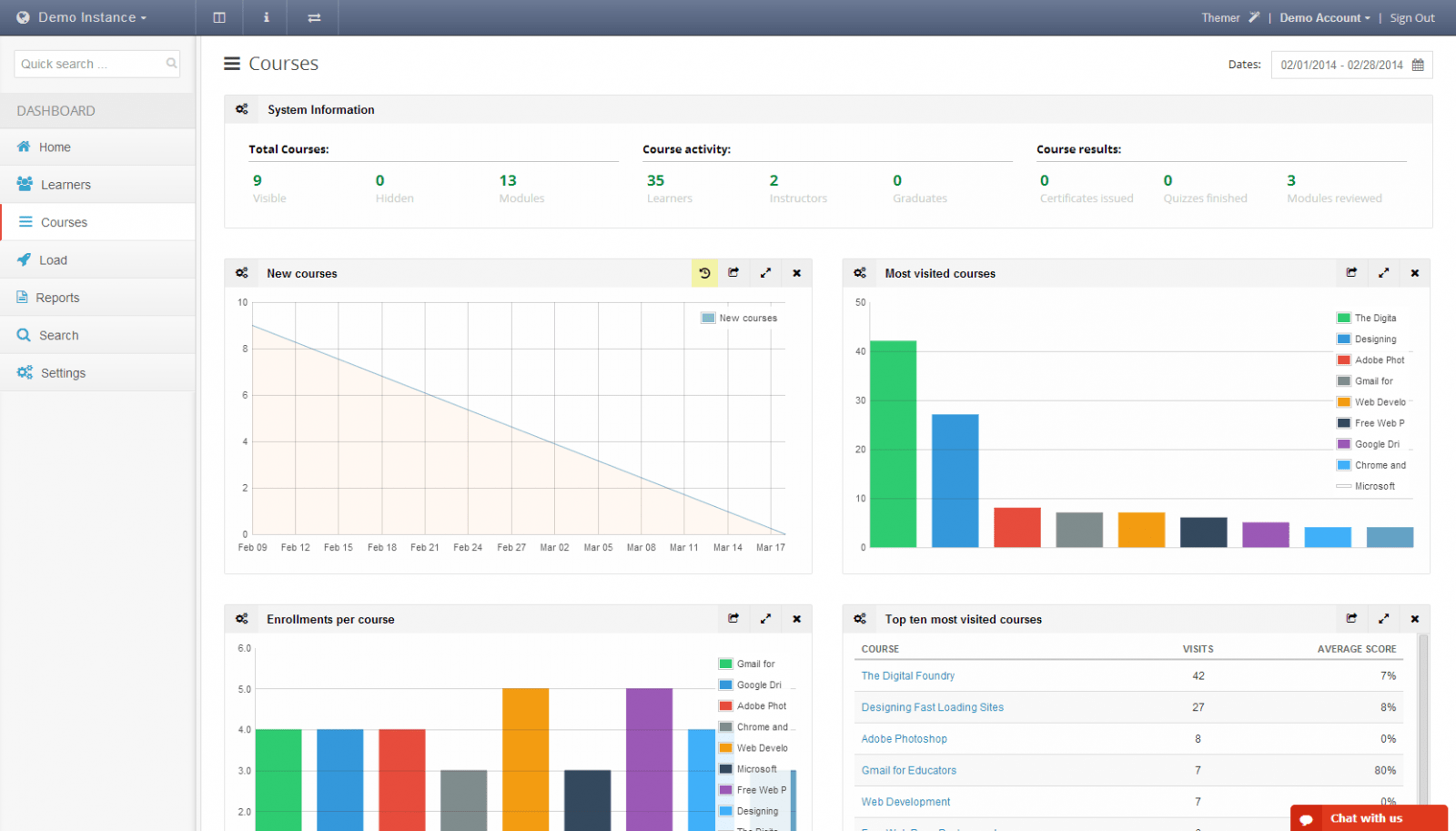The width and height of the screenshot is (1456, 831).
Task: Toggle Gmail for legend entry in Enrollments chart
Action: (x=754, y=664)
